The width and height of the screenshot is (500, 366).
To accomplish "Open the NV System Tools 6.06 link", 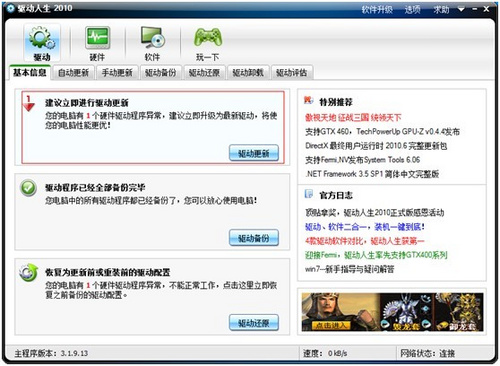I will pos(362,160).
